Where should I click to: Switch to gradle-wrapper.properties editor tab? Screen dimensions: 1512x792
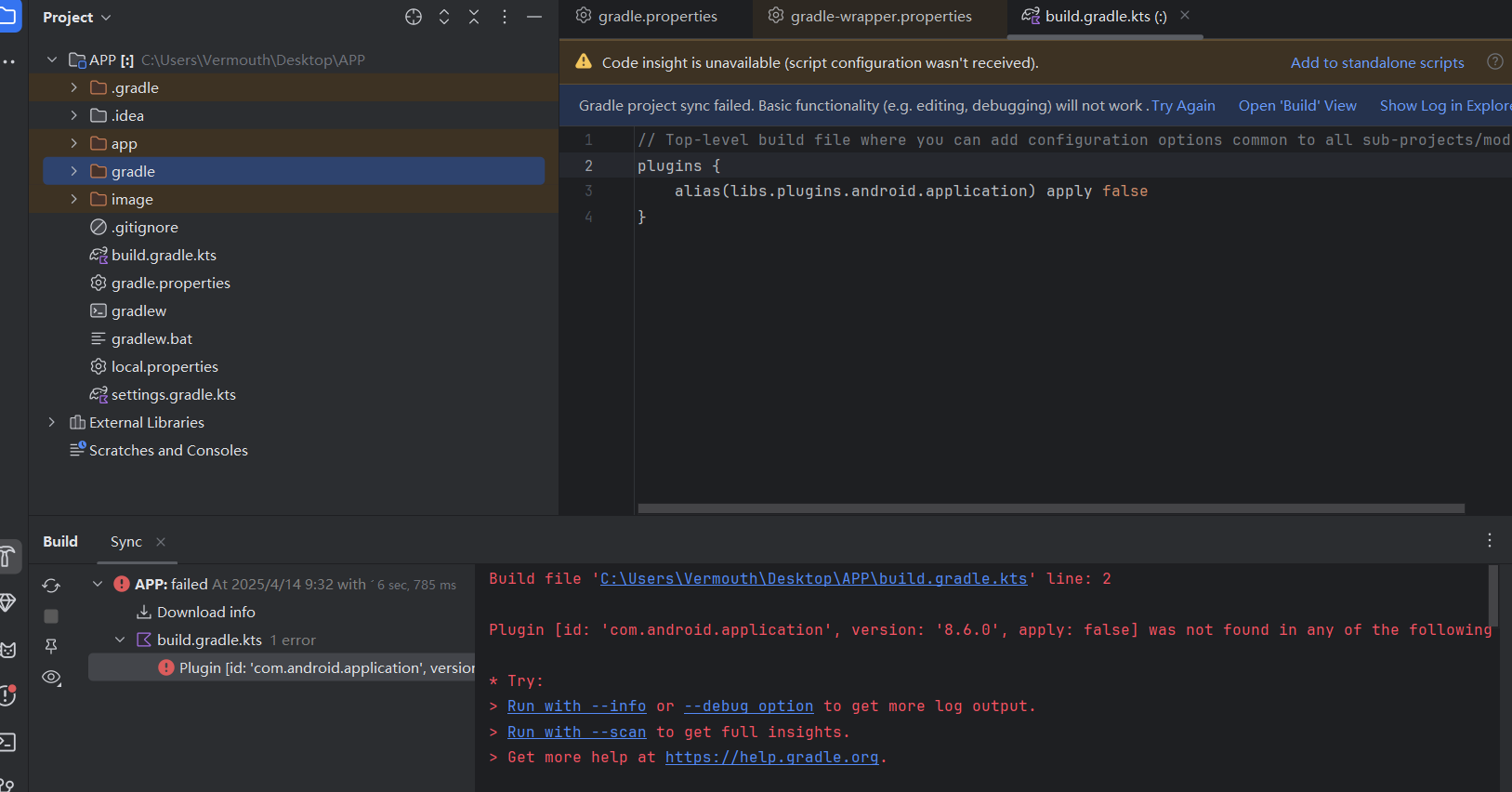(x=870, y=16)
